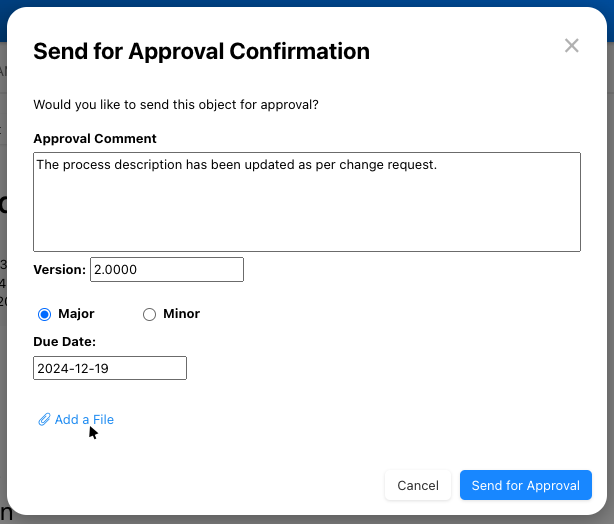Image resolution: width=614 pixels, height=524 pixels.
Task: Click the Due Date label
Action: pos(64,342)
